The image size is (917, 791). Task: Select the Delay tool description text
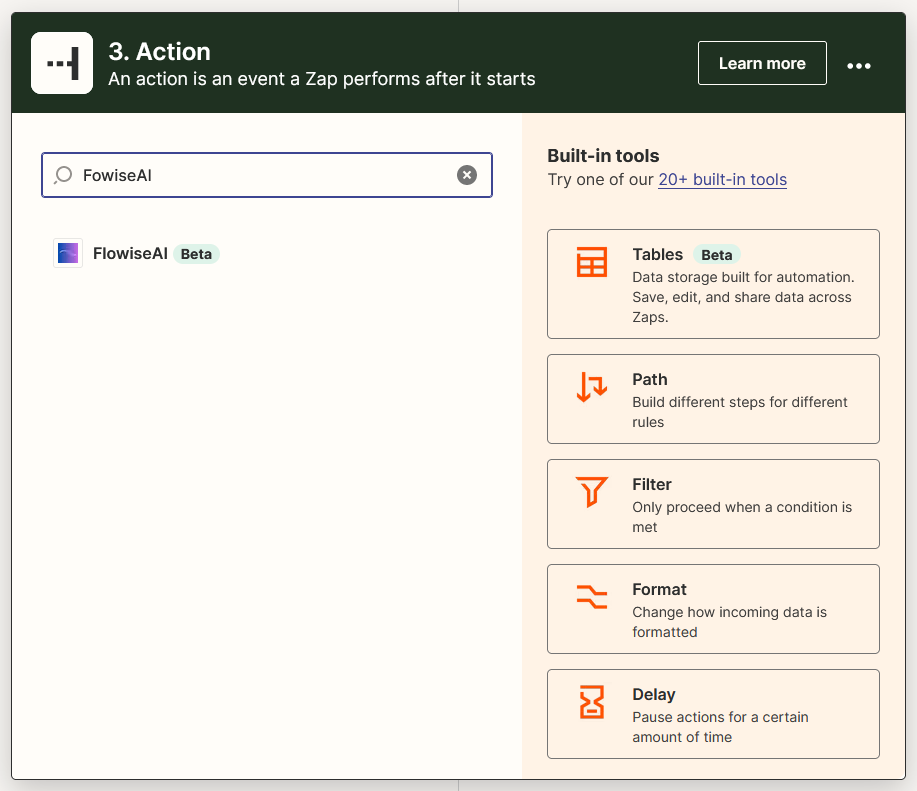(x=720, y=727)
